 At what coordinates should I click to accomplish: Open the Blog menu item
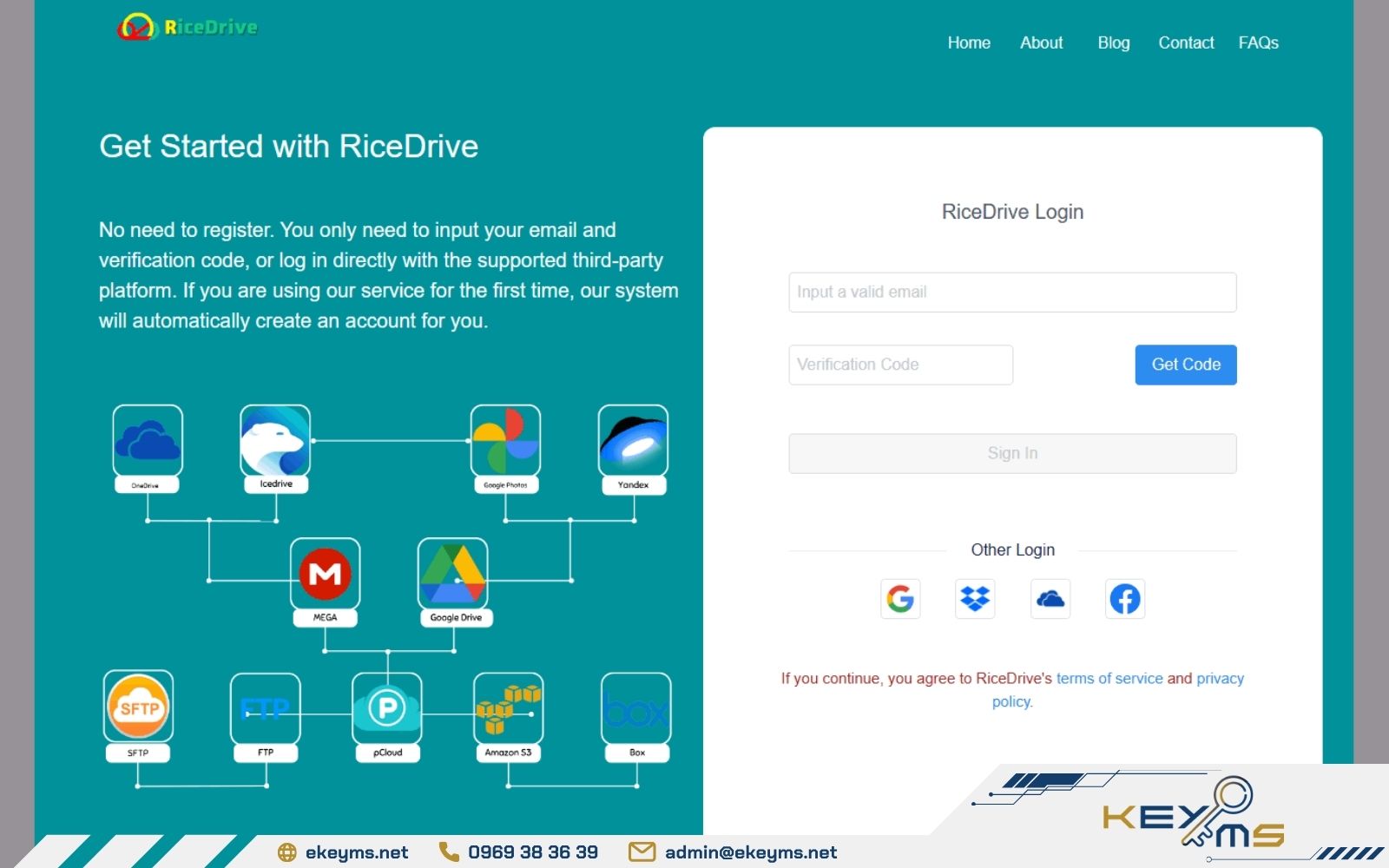1114,43
